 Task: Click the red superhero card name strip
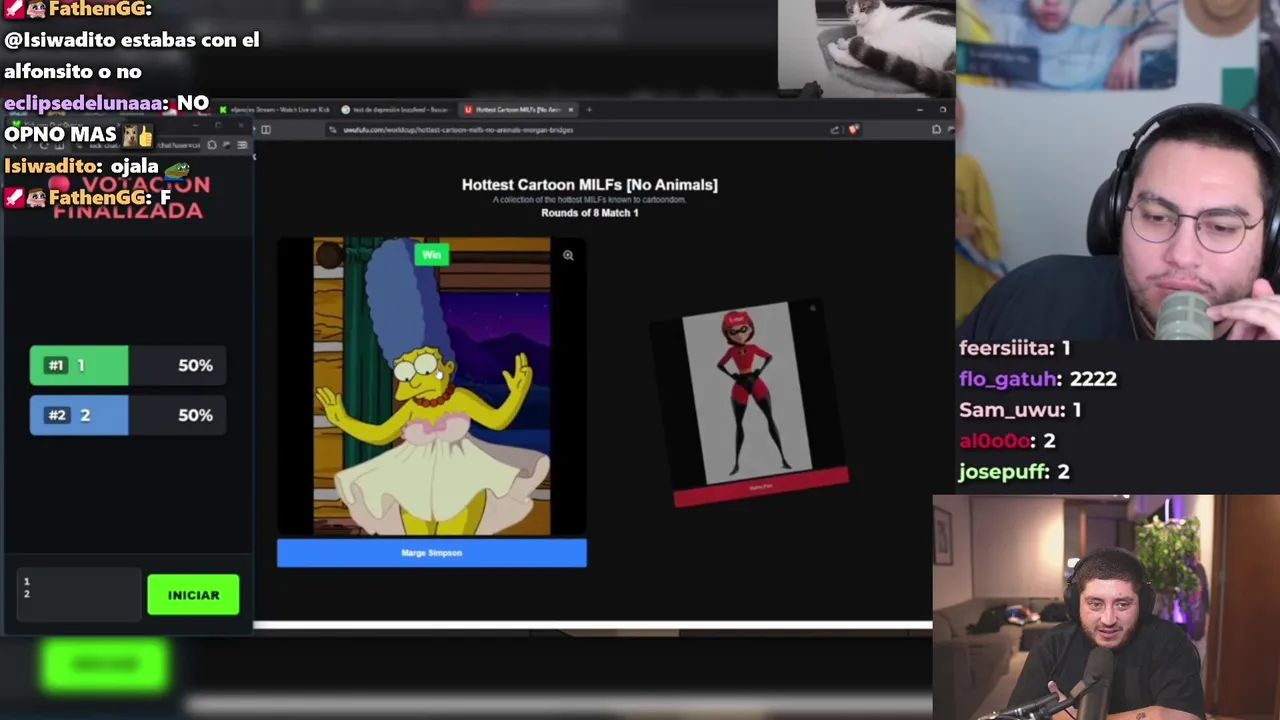762,487
